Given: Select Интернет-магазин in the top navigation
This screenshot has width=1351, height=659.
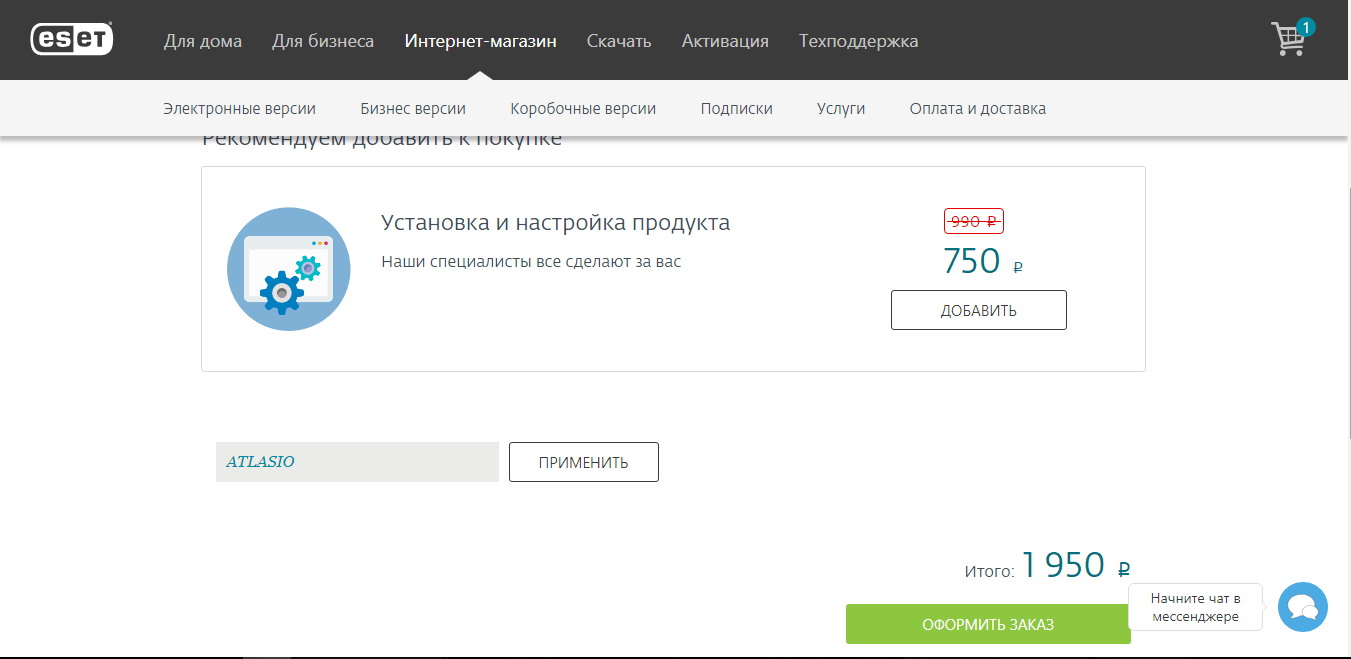Looking at the screenshot, I should 480,41.
